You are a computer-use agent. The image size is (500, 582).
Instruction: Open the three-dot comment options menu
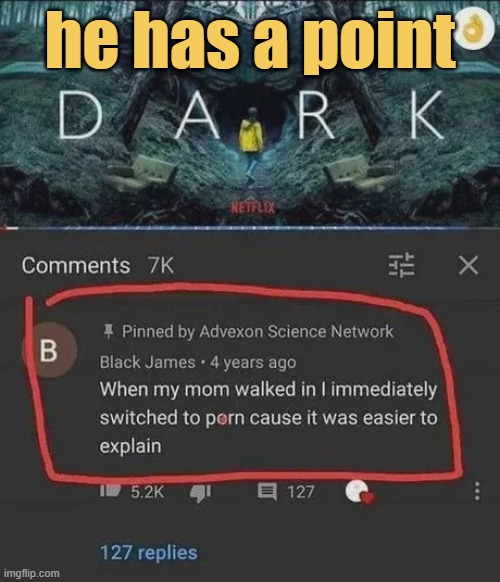pyautogui.click(x=477, y=491)
